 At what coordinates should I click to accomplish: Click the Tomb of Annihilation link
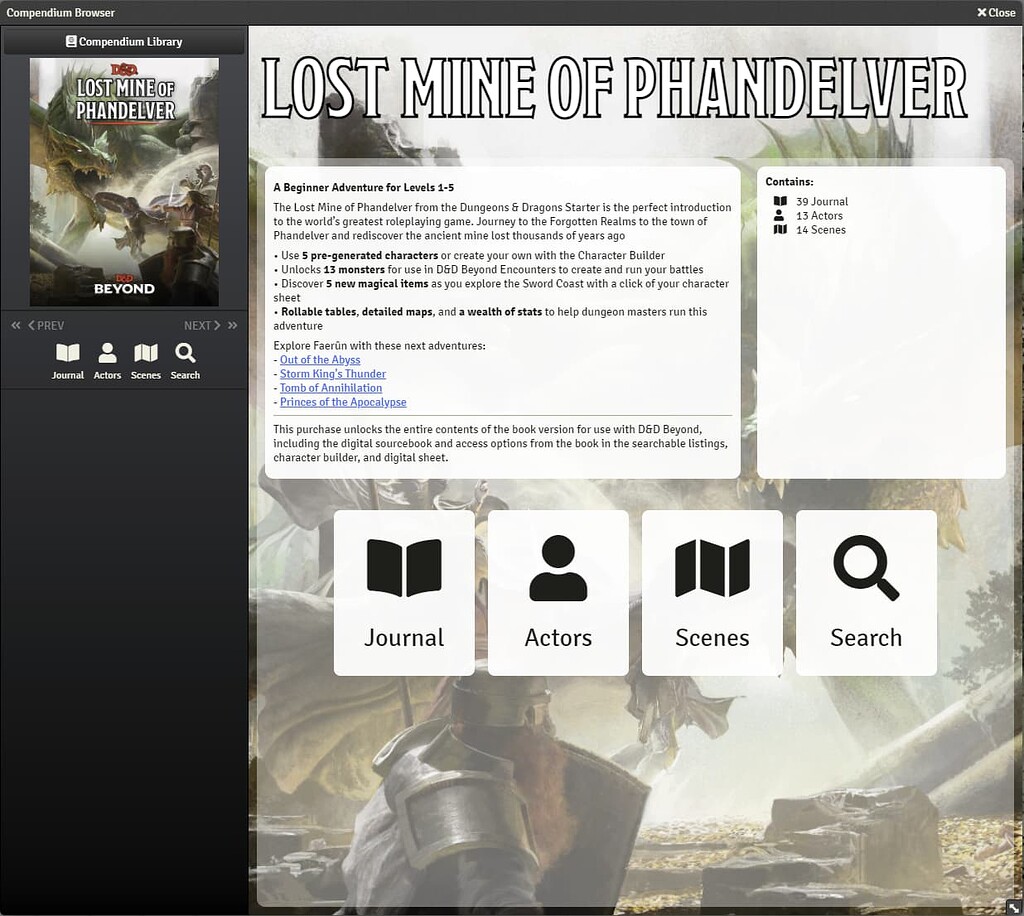(x=330, y=388)
